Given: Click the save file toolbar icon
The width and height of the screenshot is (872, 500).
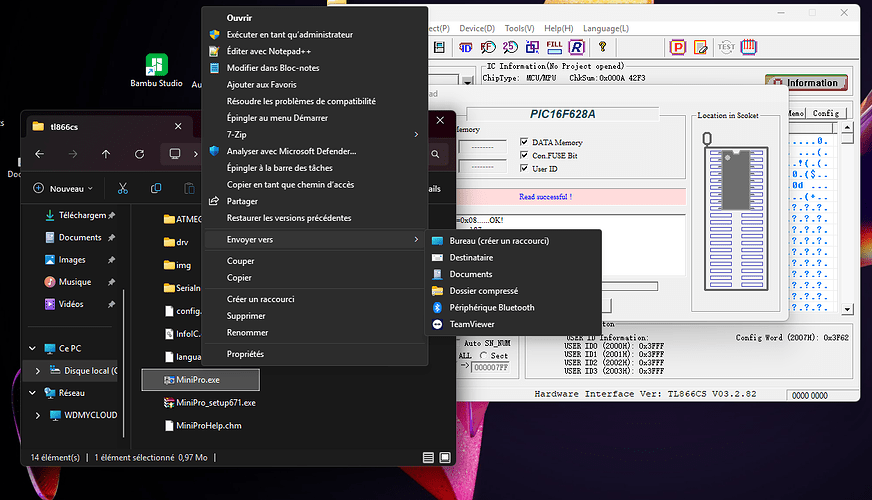Looking at the screenshot, I should click(x=439, y=47).
